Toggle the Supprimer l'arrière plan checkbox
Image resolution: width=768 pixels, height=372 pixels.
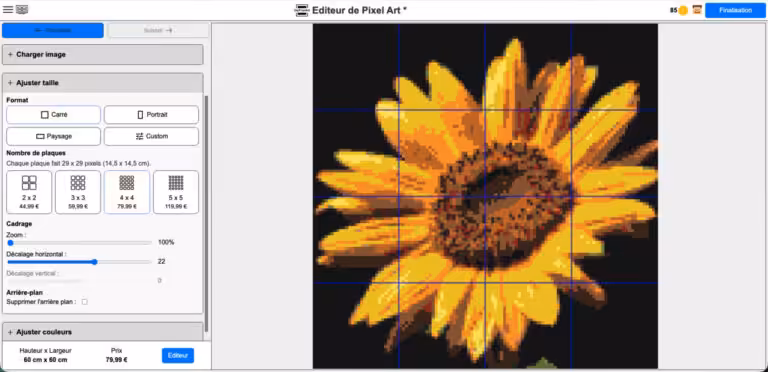[x=85, y=302]
